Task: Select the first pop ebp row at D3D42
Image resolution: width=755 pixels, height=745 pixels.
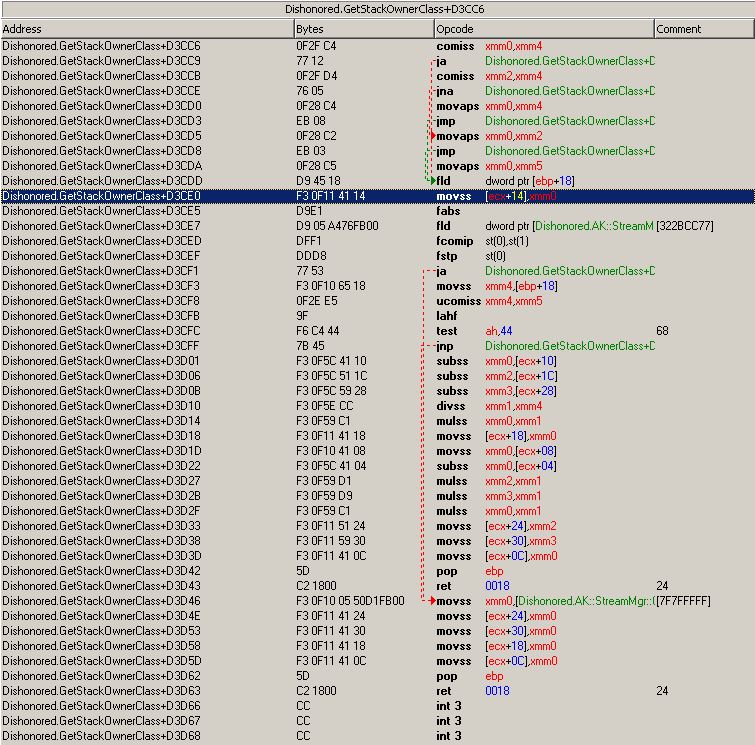Action: (x=378, y=571)
